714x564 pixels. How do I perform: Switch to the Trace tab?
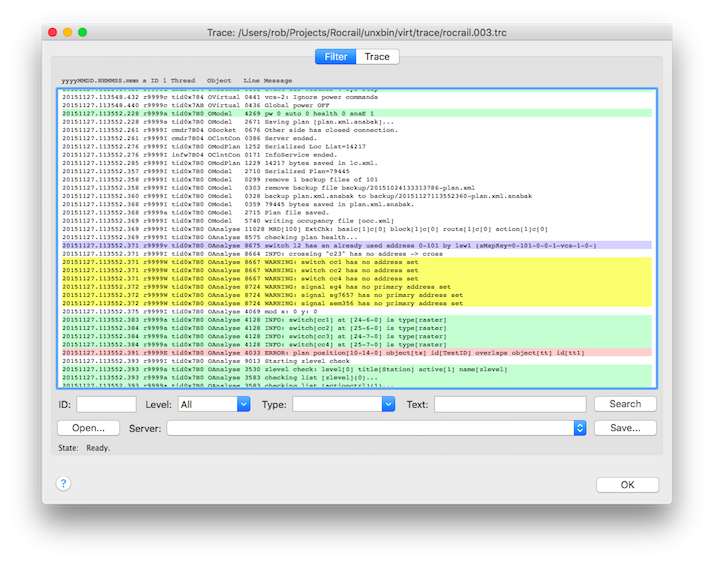377,57
